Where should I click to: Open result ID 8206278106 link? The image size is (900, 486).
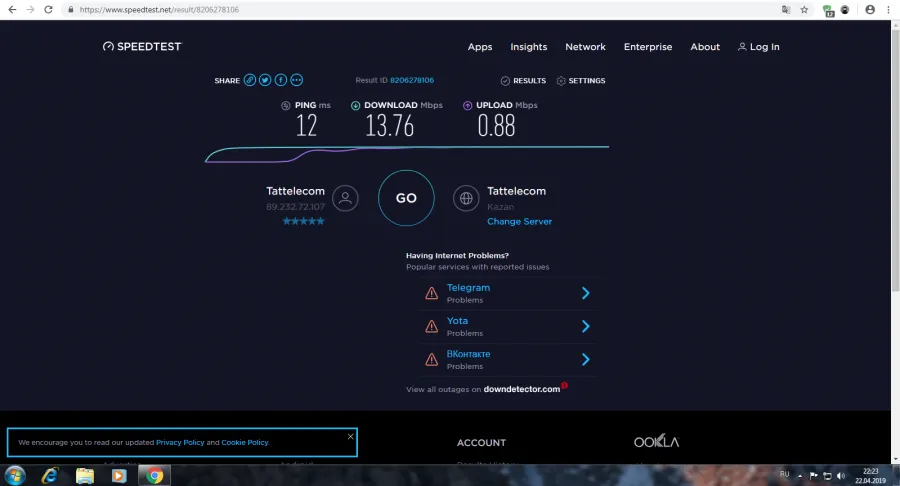(x=412, y=80)
